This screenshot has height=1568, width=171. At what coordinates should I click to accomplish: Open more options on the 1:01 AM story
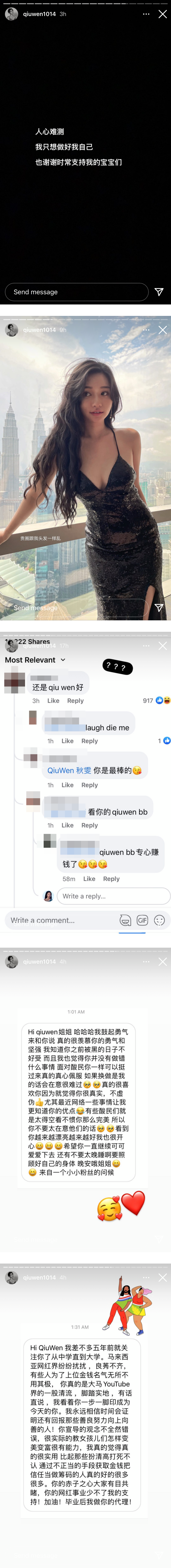(x=146, y=962)
